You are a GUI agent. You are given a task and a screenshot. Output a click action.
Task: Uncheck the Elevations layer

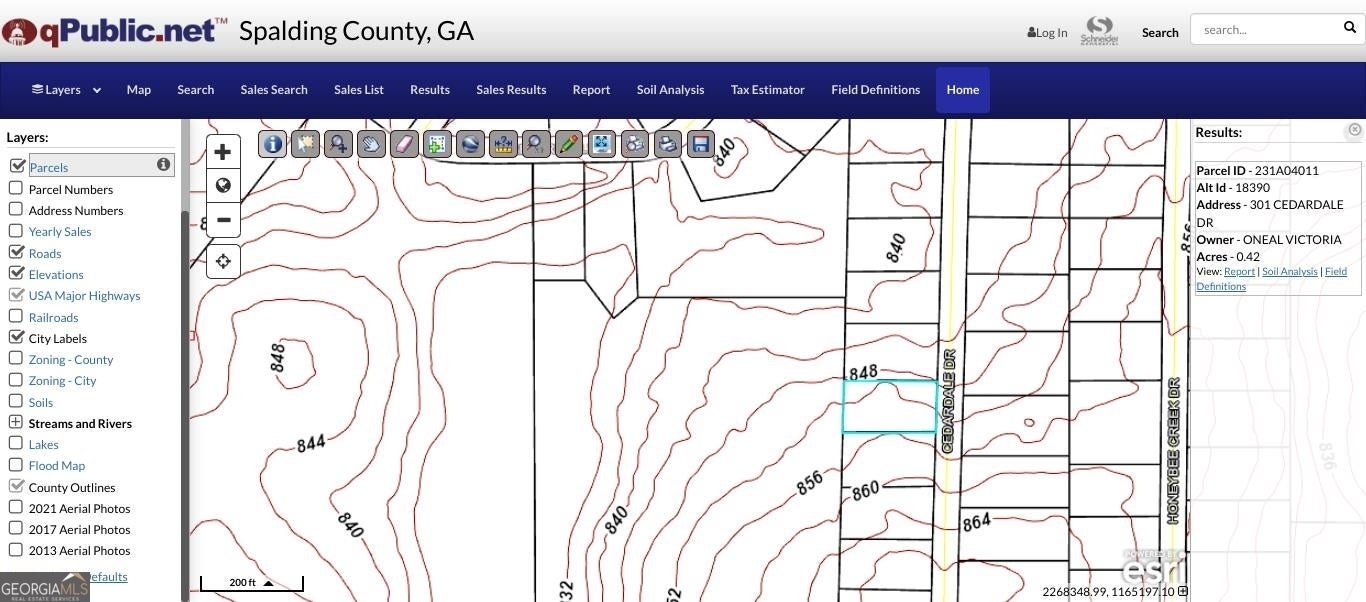pos(16,273)
